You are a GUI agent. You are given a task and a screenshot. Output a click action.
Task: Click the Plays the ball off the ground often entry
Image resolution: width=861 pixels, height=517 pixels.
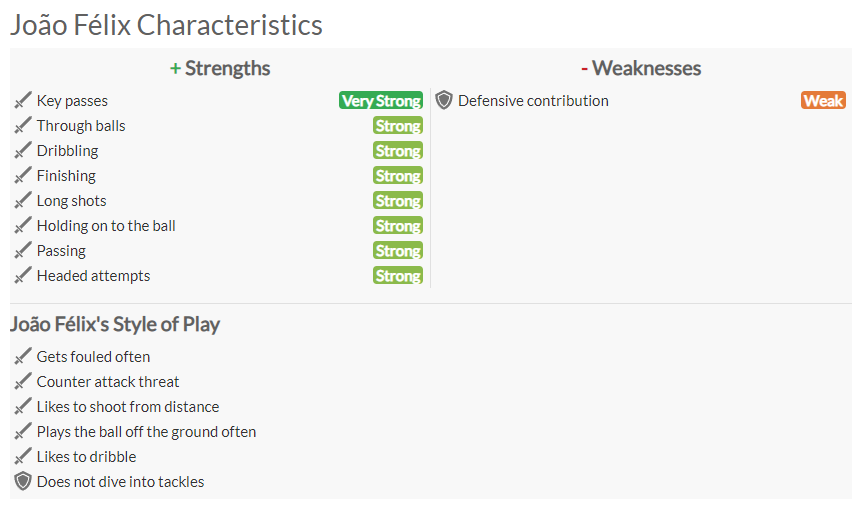coord(146,432)
